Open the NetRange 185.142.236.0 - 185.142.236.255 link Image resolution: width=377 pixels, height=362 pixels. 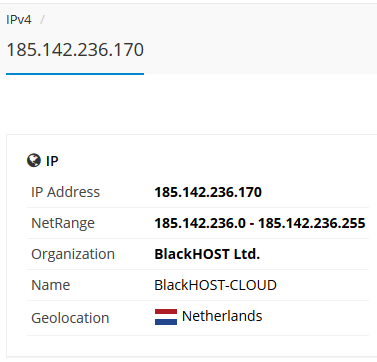click(260, 223)
